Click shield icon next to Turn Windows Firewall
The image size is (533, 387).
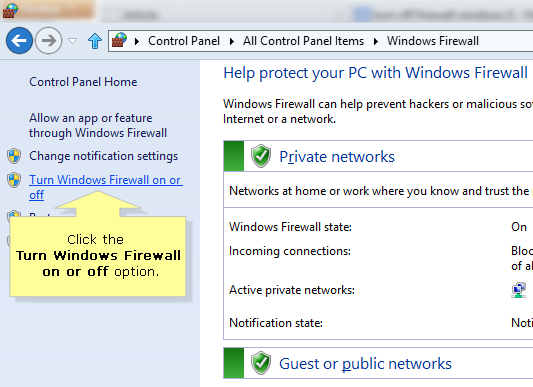pos(14,180)
